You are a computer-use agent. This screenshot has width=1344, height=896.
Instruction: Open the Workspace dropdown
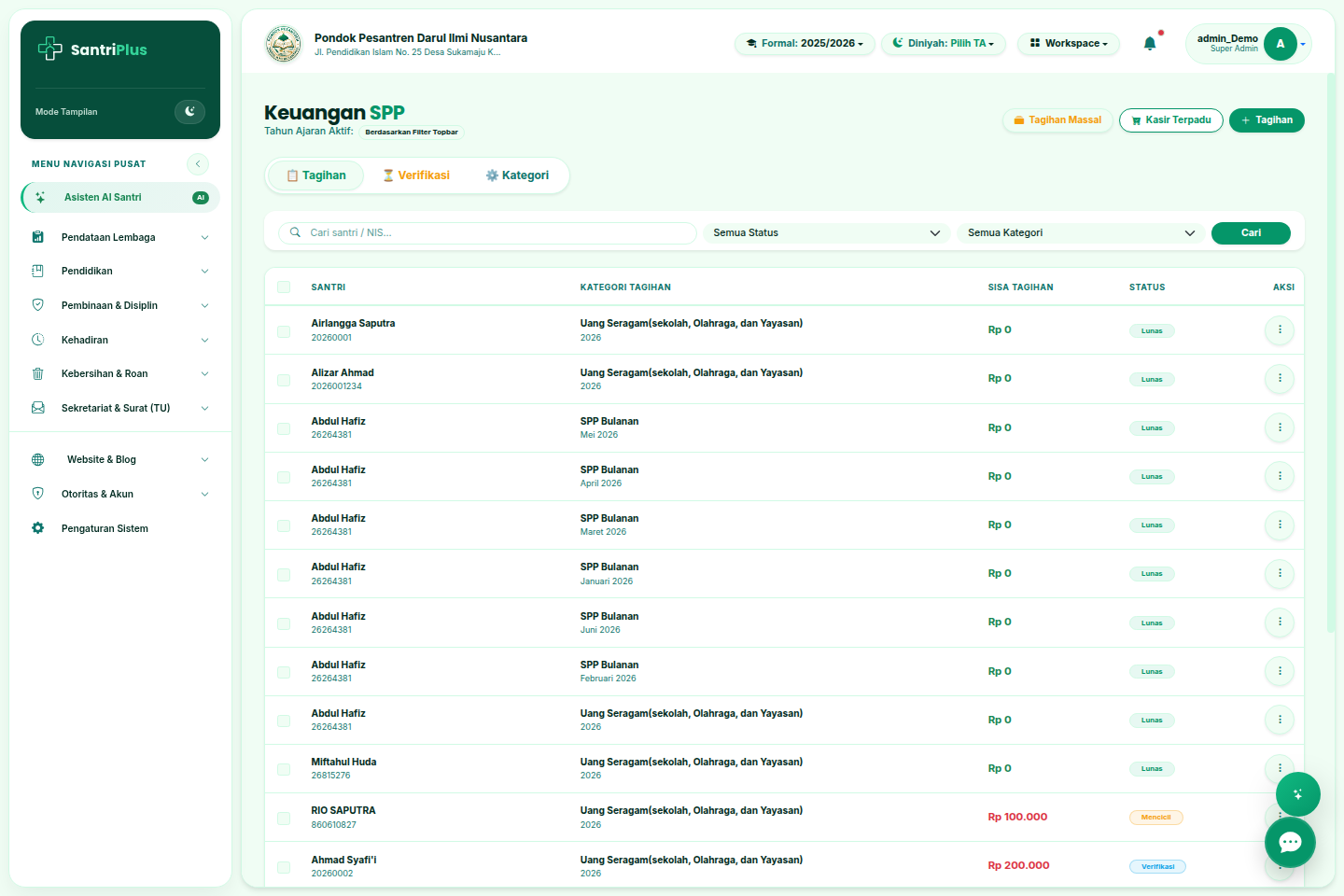(1069, 44)
